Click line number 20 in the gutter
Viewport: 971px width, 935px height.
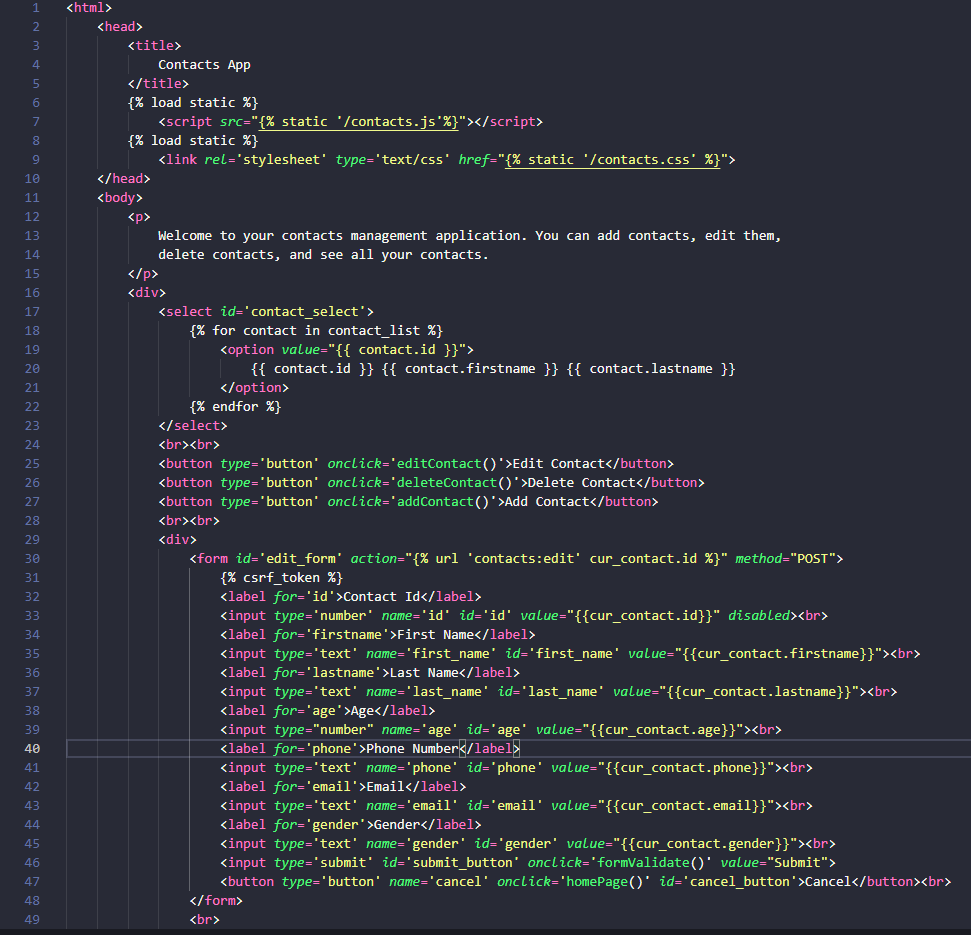pos(31,368)
